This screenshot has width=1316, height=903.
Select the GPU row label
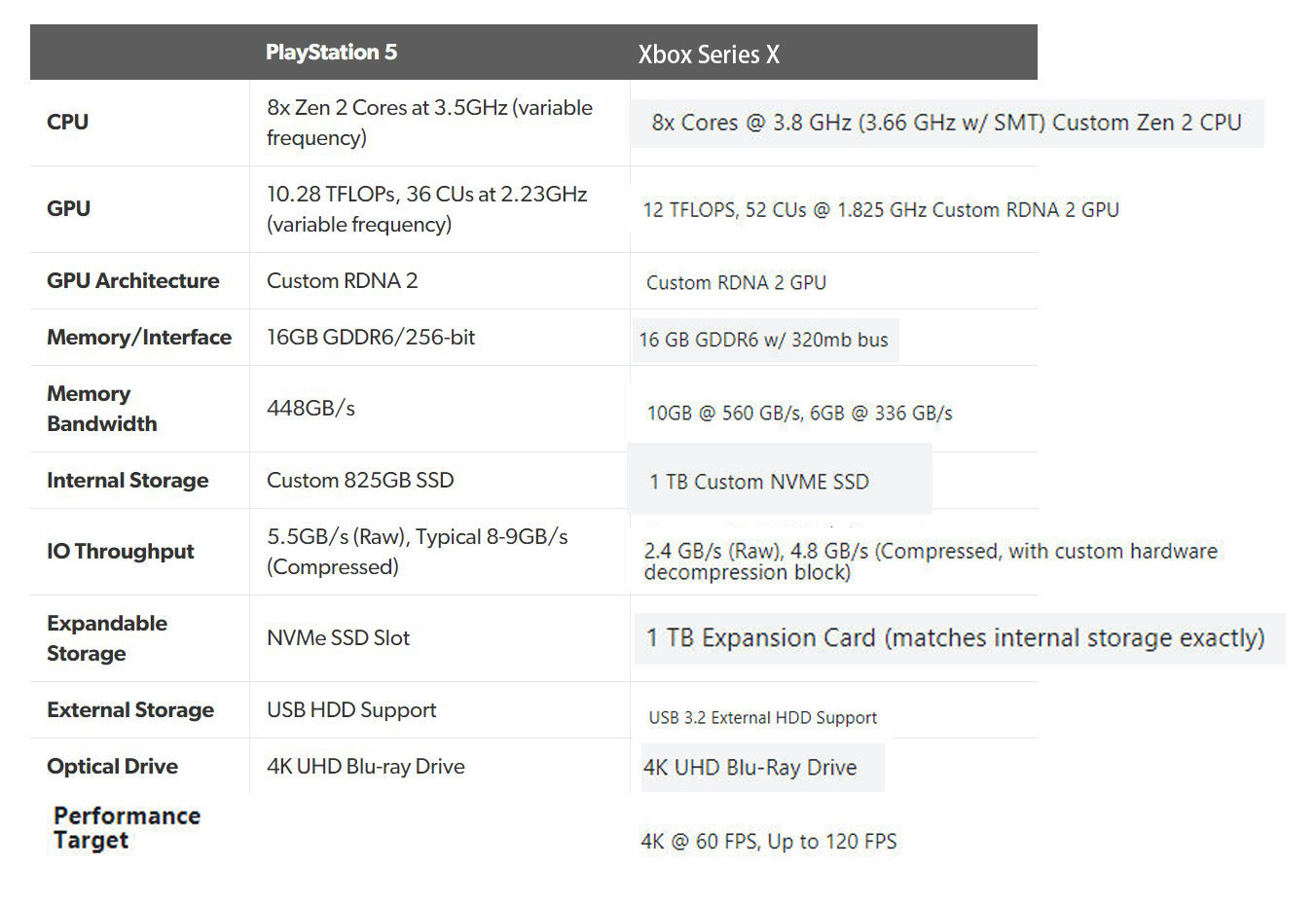pos(68,208)
